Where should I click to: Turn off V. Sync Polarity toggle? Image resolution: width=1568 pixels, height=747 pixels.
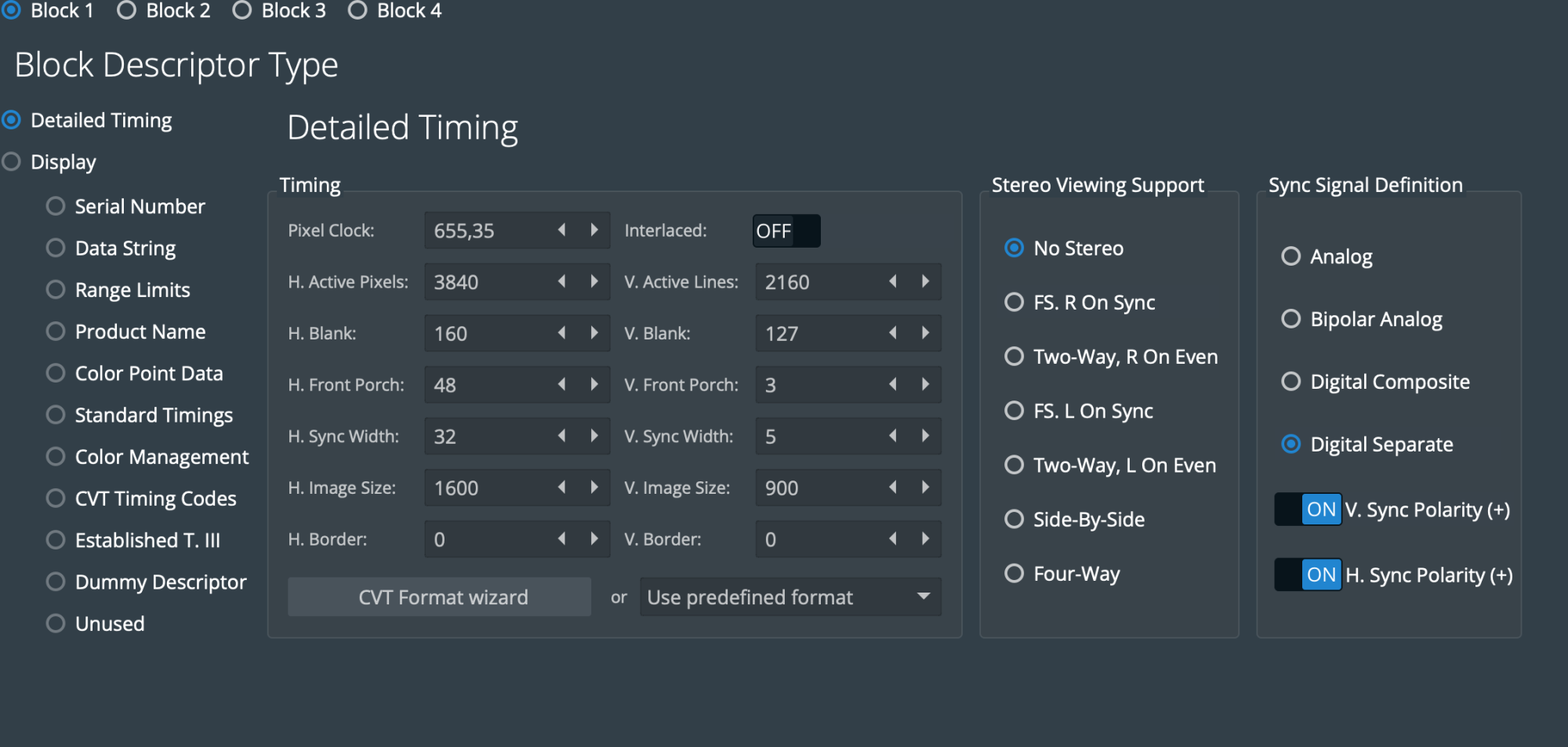(x=1308, y=509)
